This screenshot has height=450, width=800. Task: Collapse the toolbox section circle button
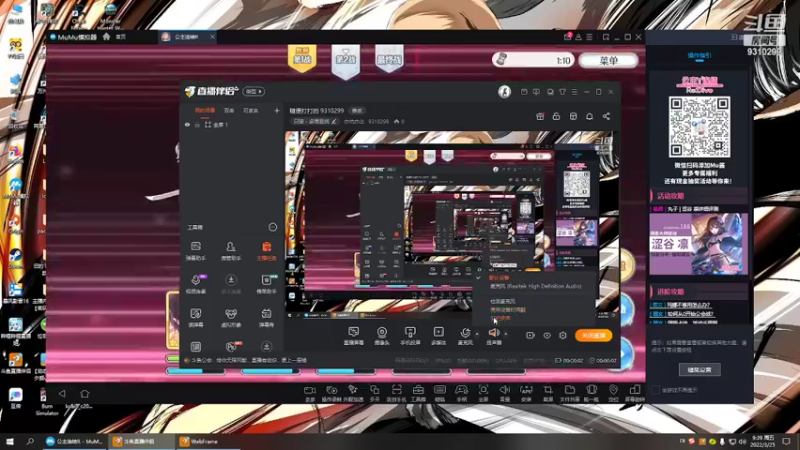[x=273, y=227]
